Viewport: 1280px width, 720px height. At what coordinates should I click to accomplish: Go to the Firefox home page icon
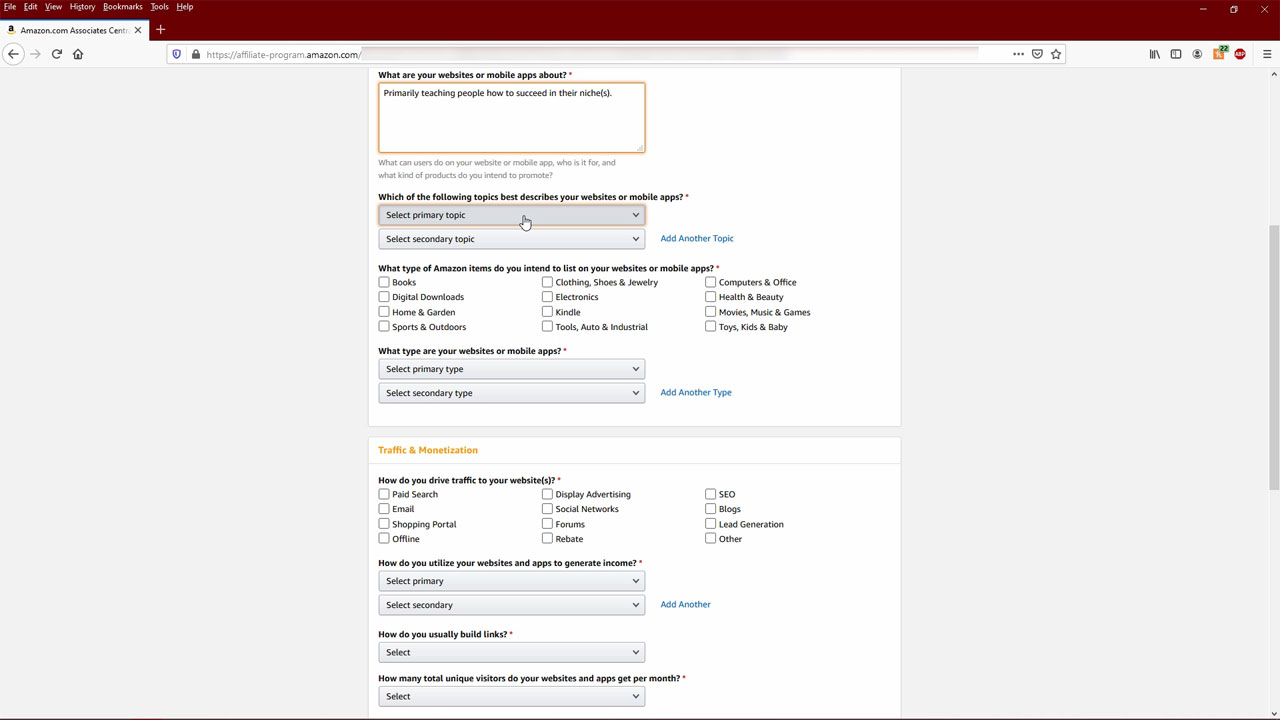[x=78, y=54]
